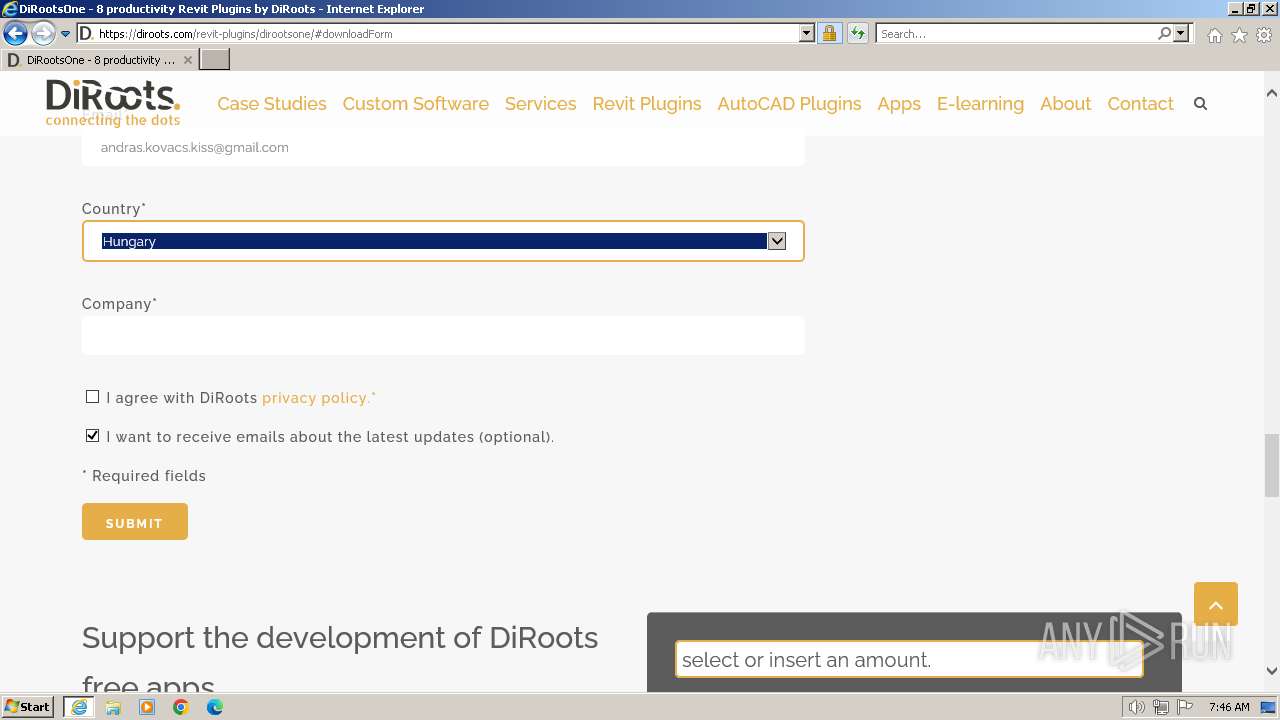Click the DiRoots logo
1280x720 pixels.
point(113,103)
